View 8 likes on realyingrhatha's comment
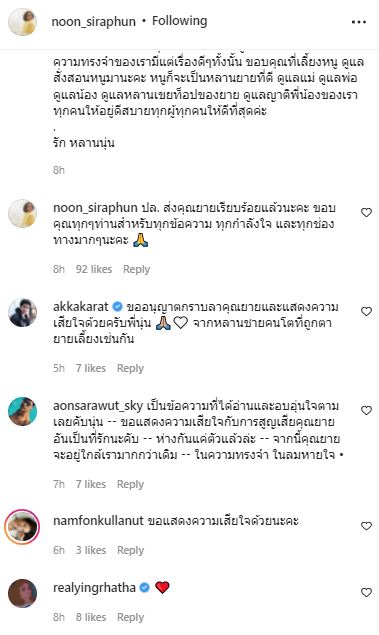The height and width of the screenshot is (635, 379). [x=91, y=617]
